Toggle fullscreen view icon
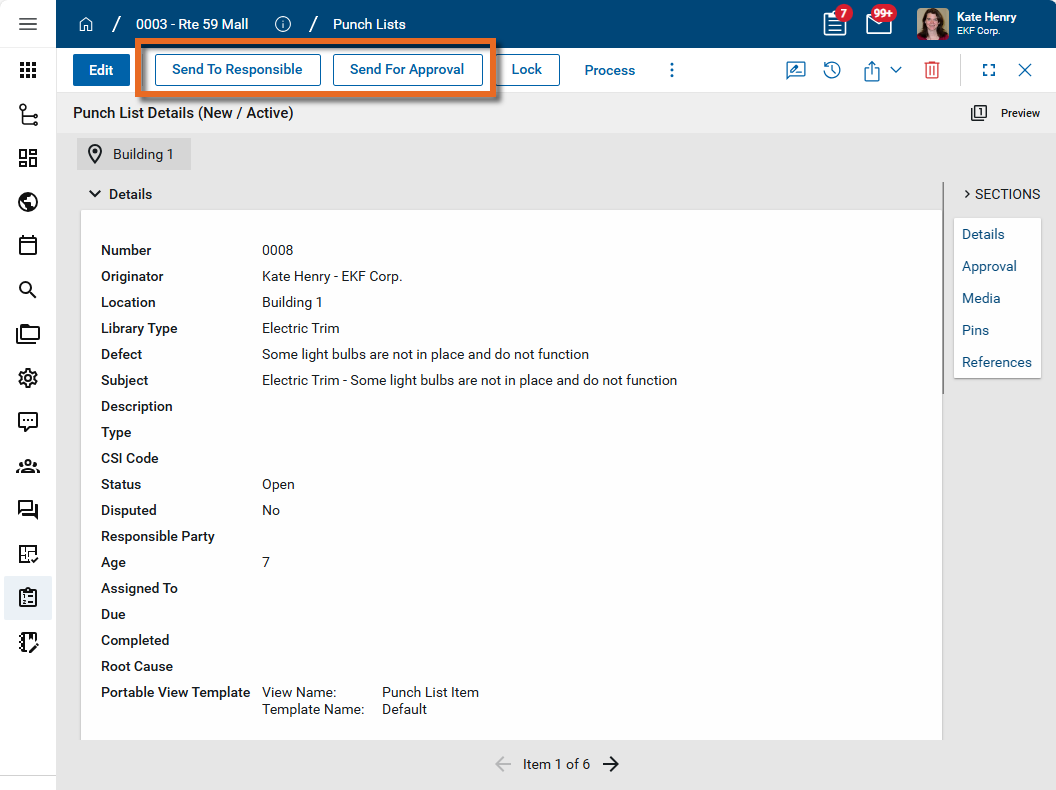 [x=988, y=70]
